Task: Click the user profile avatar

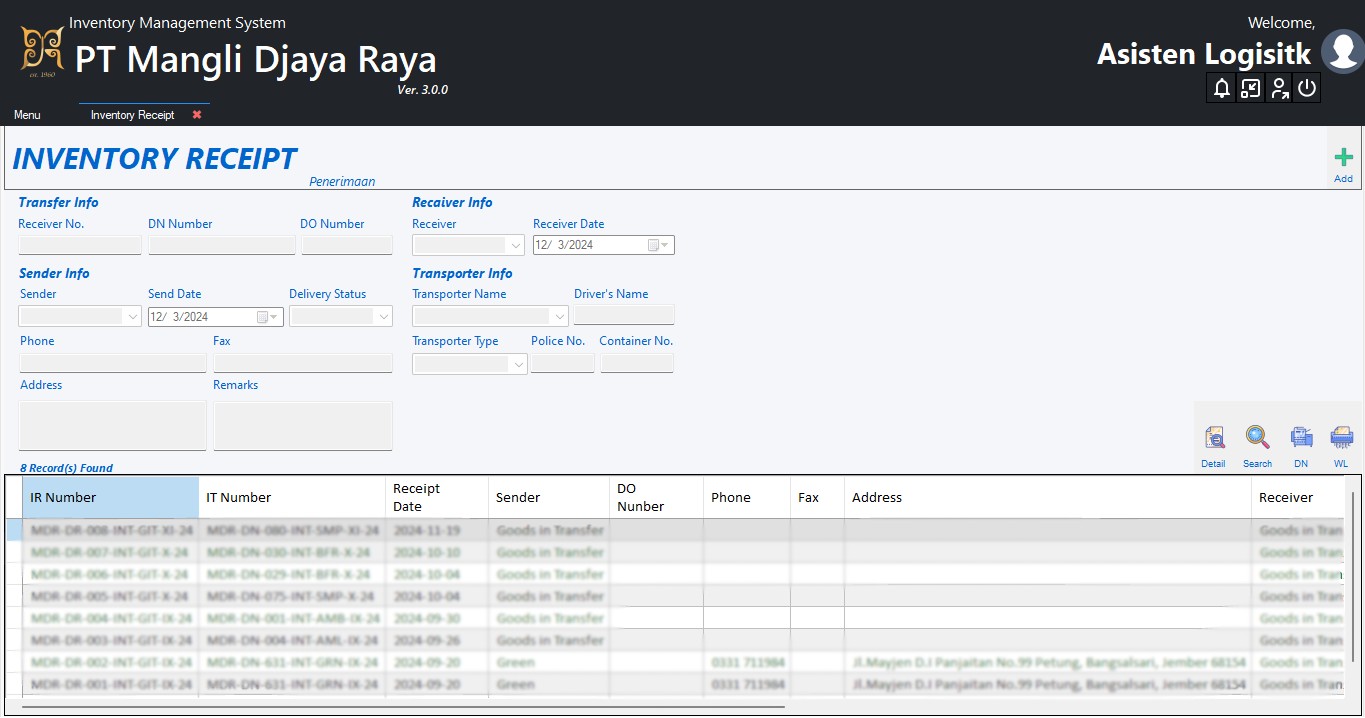Action: (x=1342, y=52)
